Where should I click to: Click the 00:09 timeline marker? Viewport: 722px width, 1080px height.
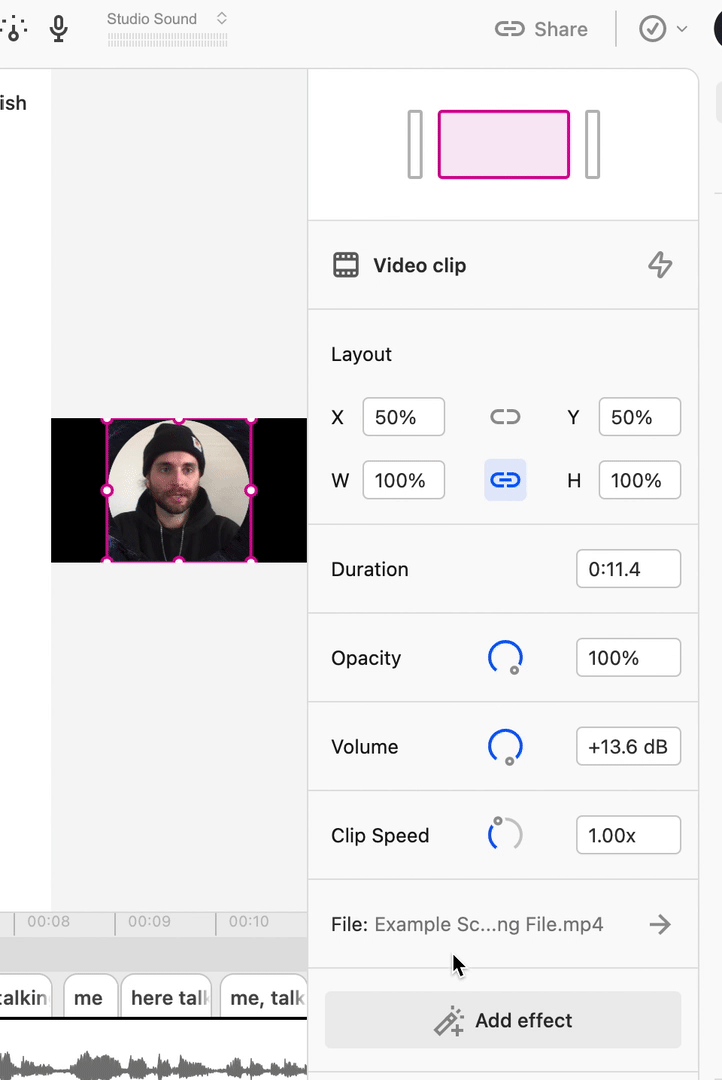[149, 922]
